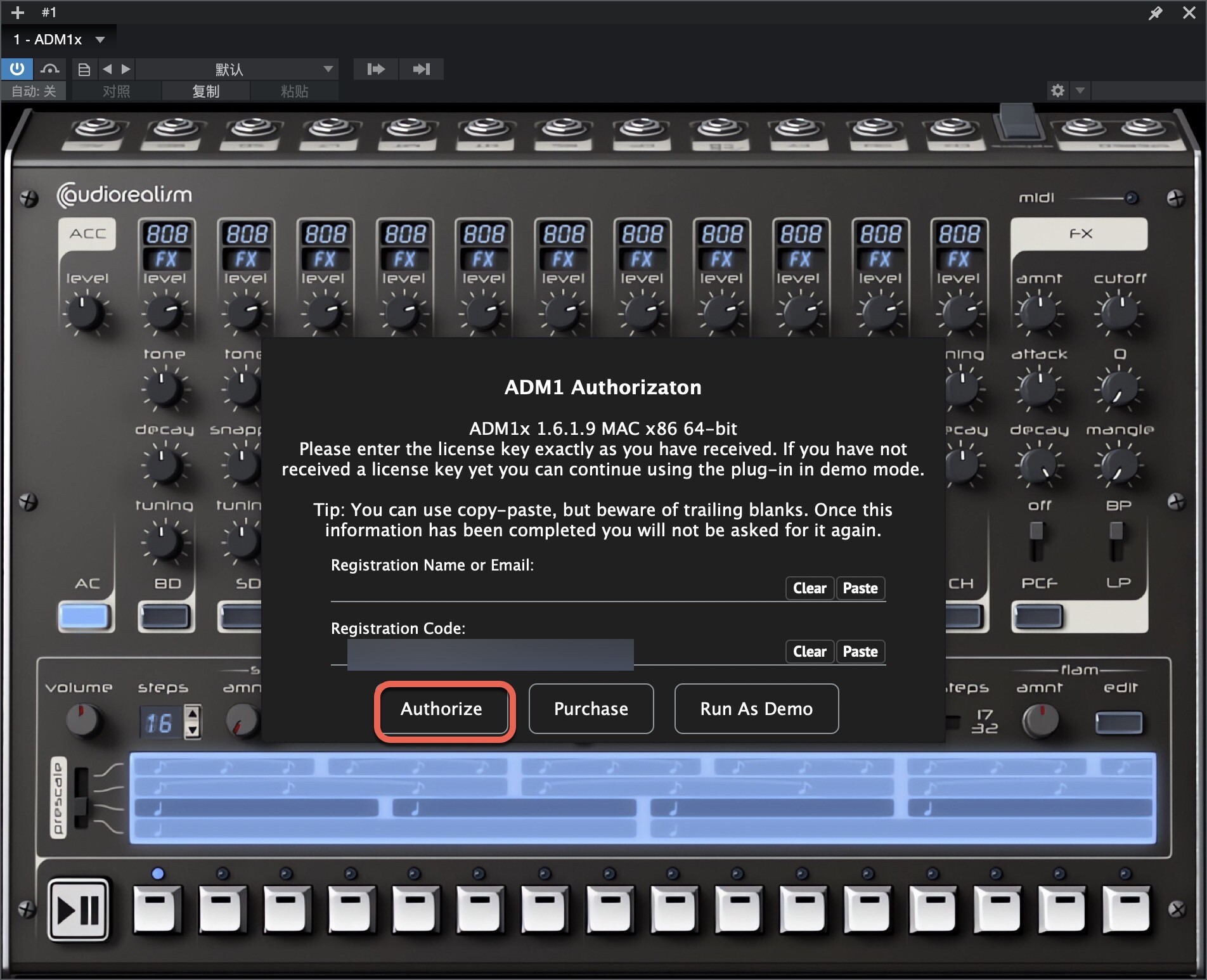Open the ADM1x instance dropdown
This screenshot has width=1207, height=980.
pyautogui.click(x=58, y=39)
